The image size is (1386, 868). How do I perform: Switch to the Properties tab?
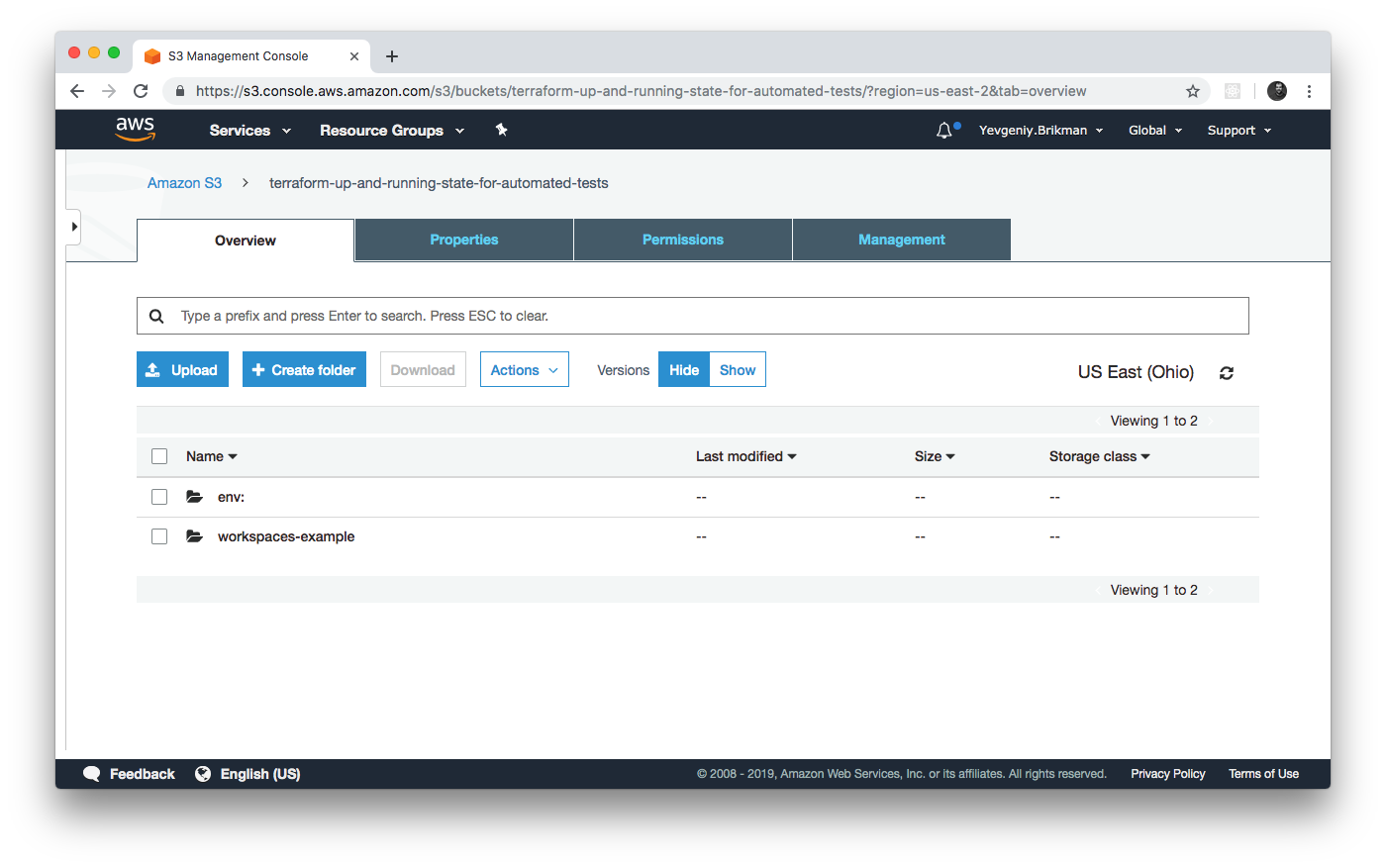point(463,240)
